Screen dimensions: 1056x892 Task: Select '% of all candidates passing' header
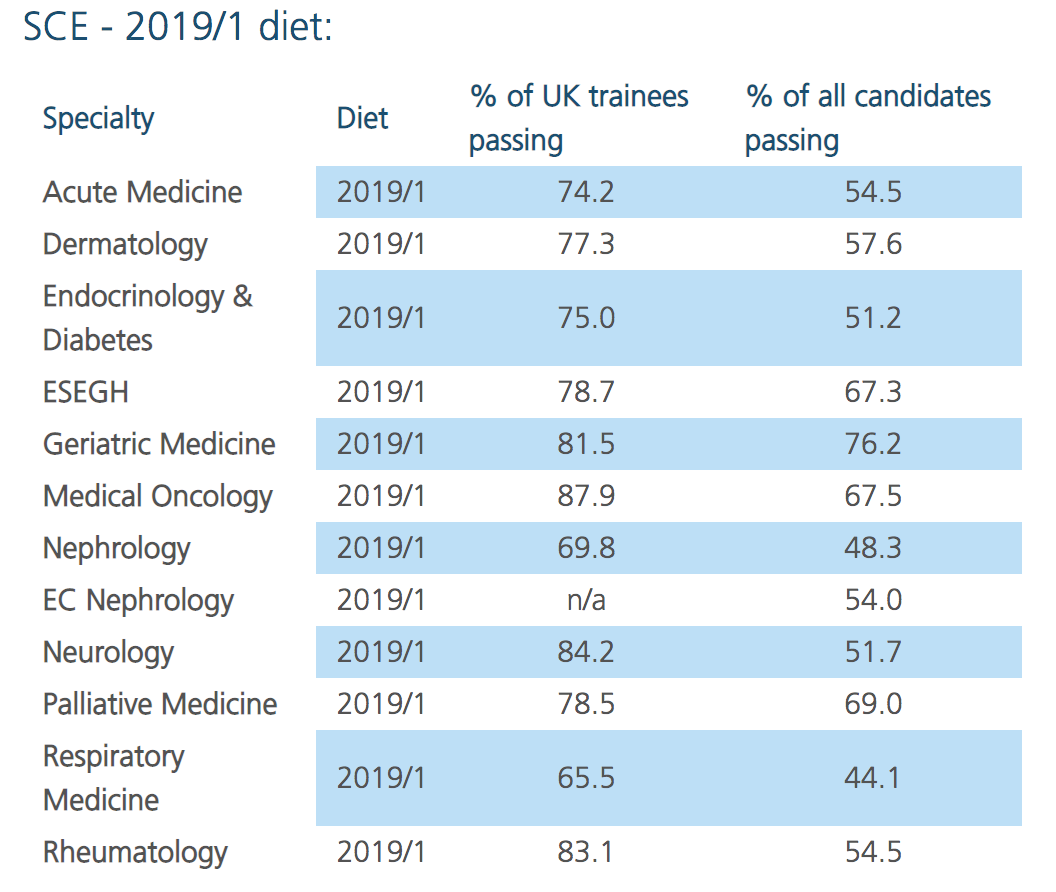point(867,118)
